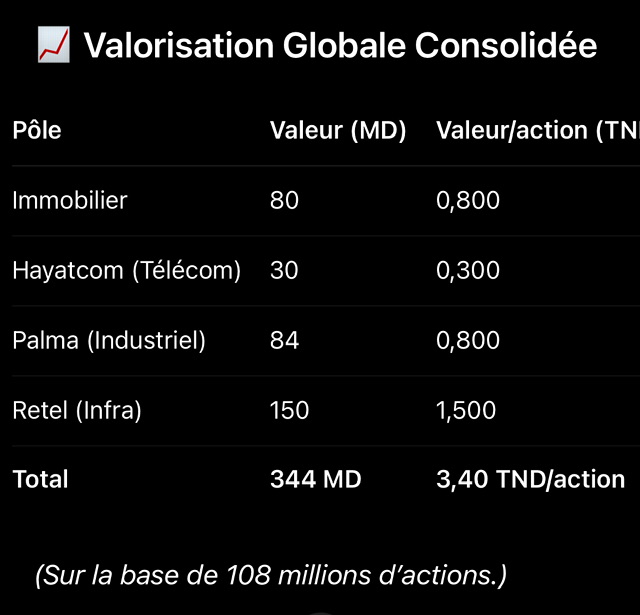The height and width of the screenshot is (615, 640).
Task: Select the value 84 for Palma
Action: [284, 341]
